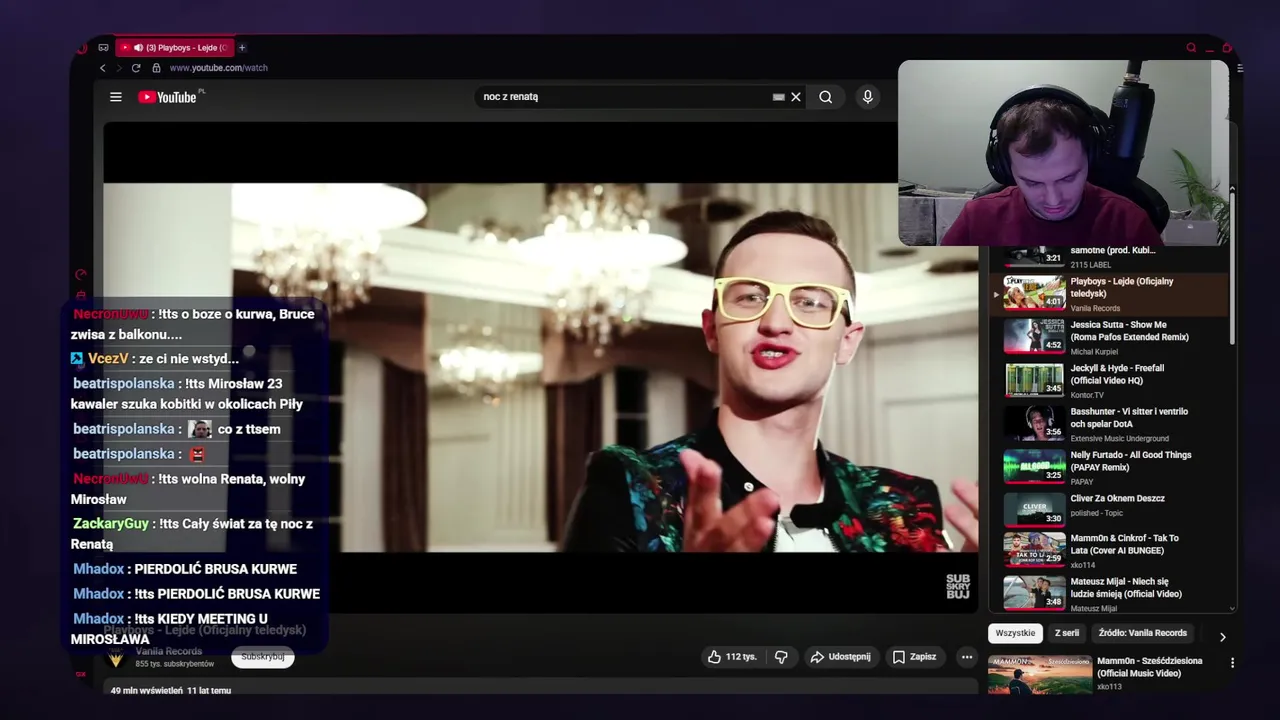Play Jeckyll & Hyde - Freefall thumbnail
Viewport: 1280px width, 720px height.
1034,380
